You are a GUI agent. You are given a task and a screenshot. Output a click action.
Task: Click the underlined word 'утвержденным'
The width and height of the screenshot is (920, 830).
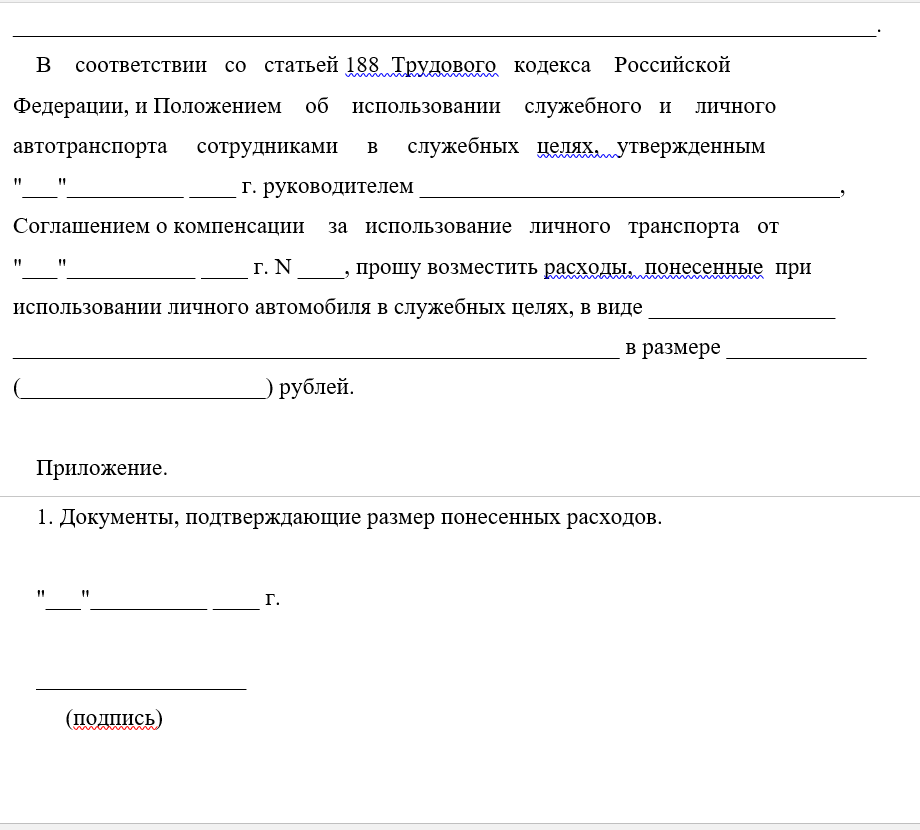(x=691, y=146)
